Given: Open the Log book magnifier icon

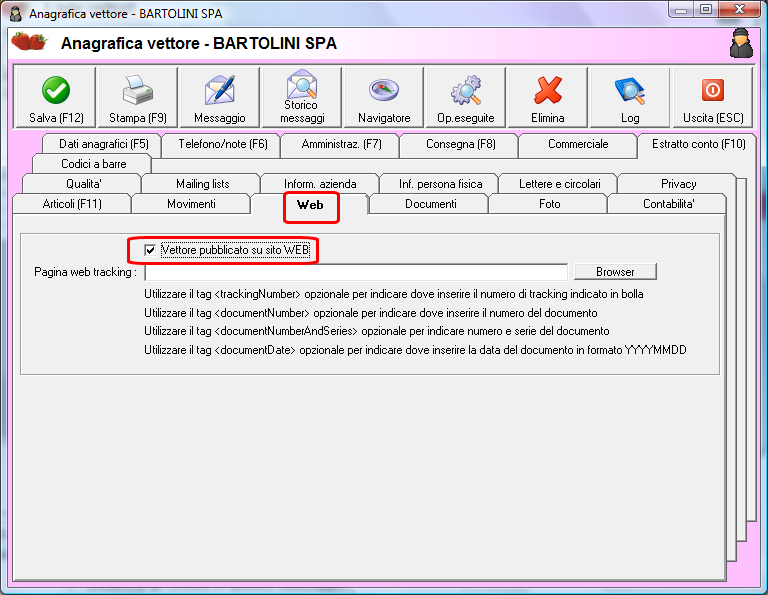Looking at the screenshot, I should (630, 97).
